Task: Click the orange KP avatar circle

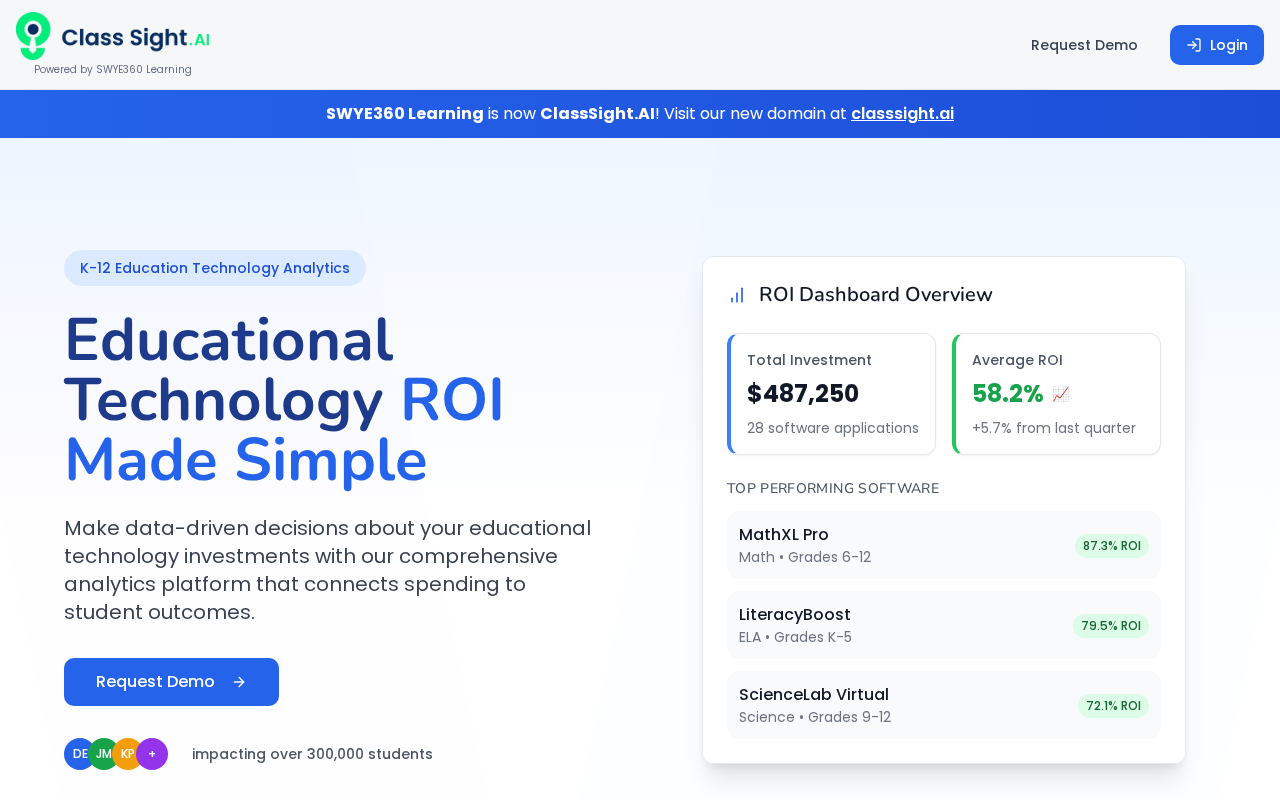Action: click(128, 754)
